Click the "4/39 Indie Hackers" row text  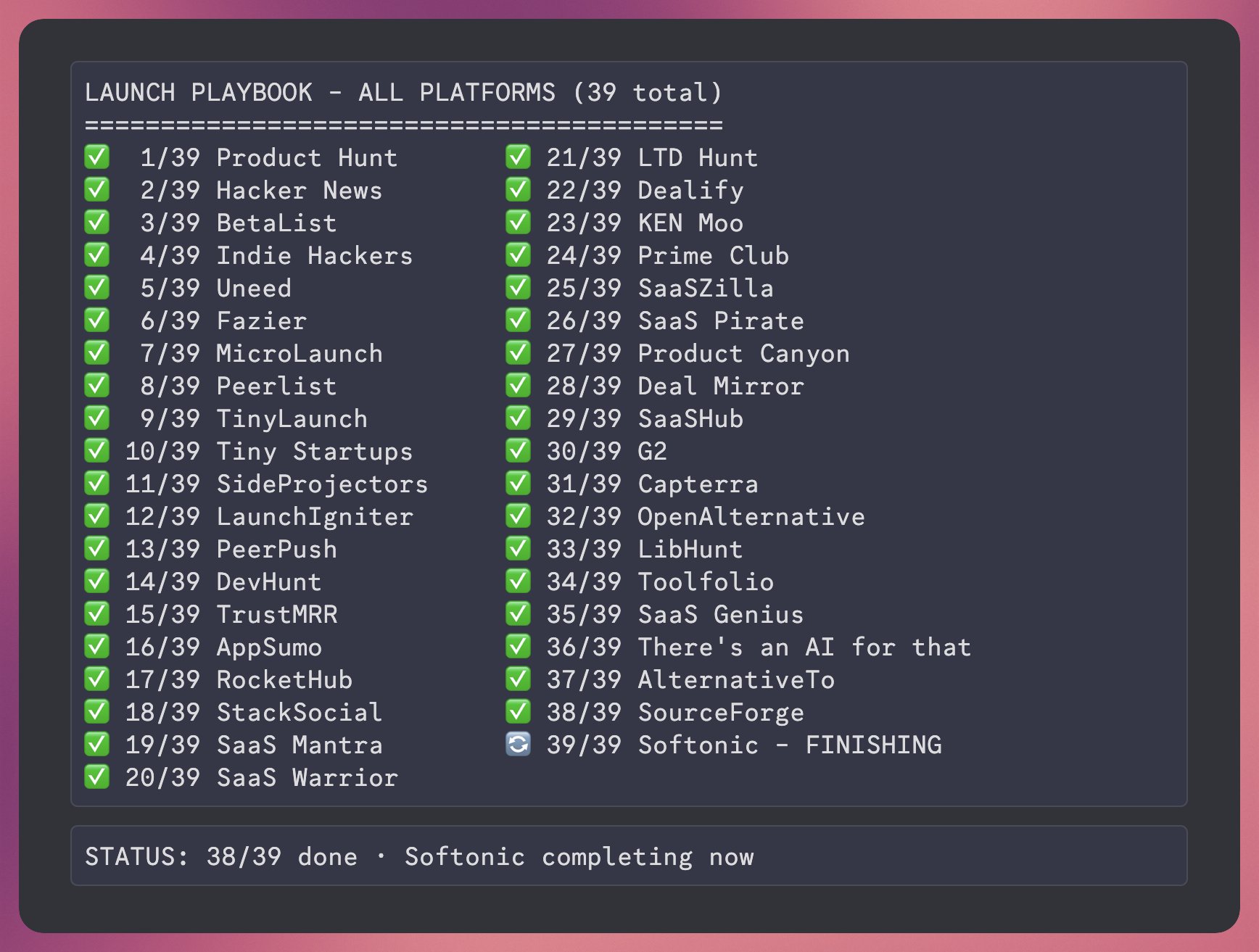tap(276, 255)
